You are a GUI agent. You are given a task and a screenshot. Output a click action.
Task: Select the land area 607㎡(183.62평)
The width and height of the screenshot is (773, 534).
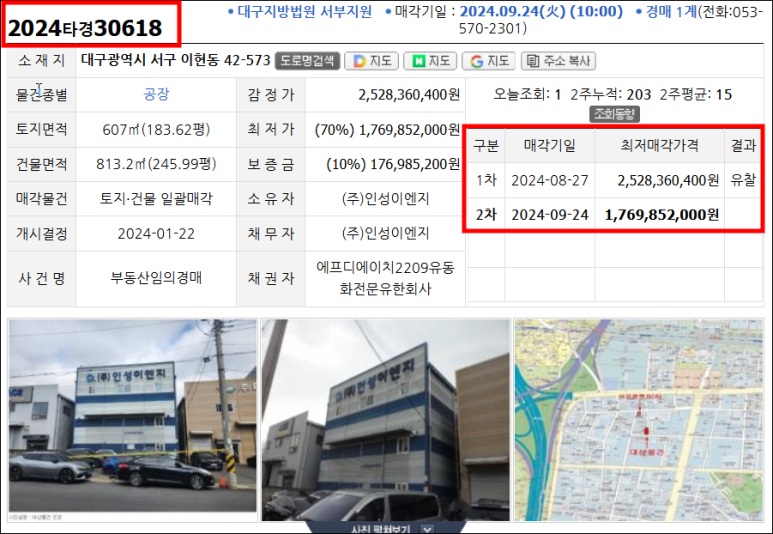156,129
